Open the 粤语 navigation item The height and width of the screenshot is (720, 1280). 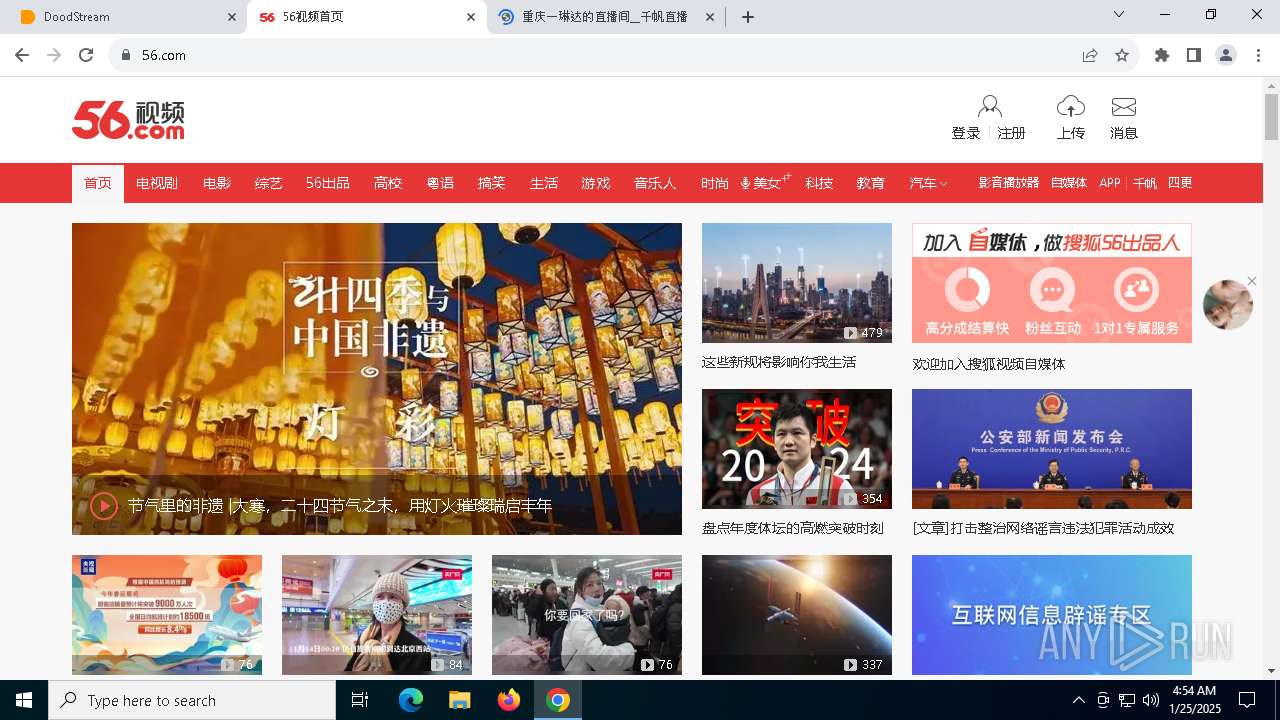pyautogui.click(x=440, y=183)
